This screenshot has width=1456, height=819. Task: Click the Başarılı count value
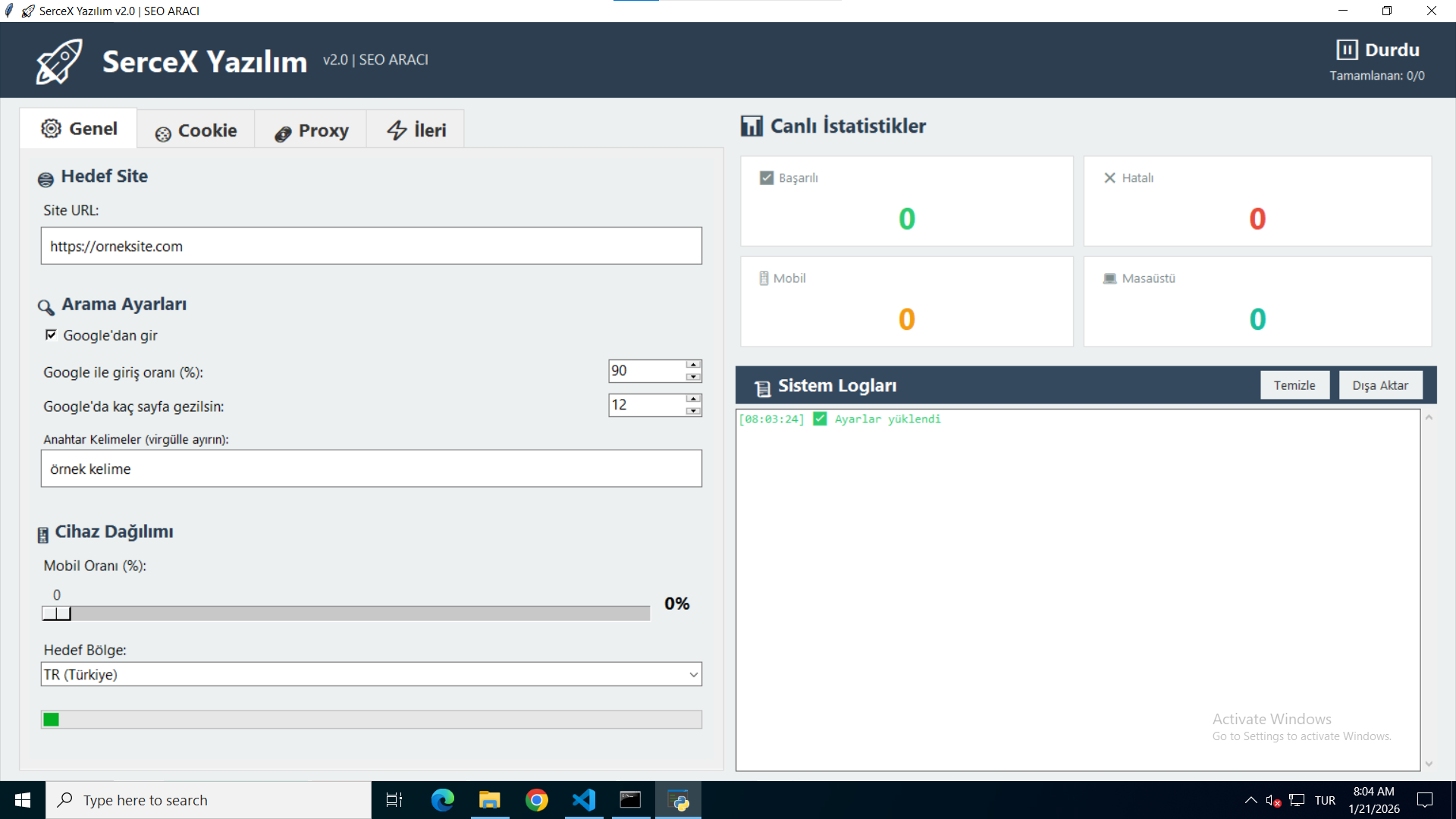[x=907, y=219]
